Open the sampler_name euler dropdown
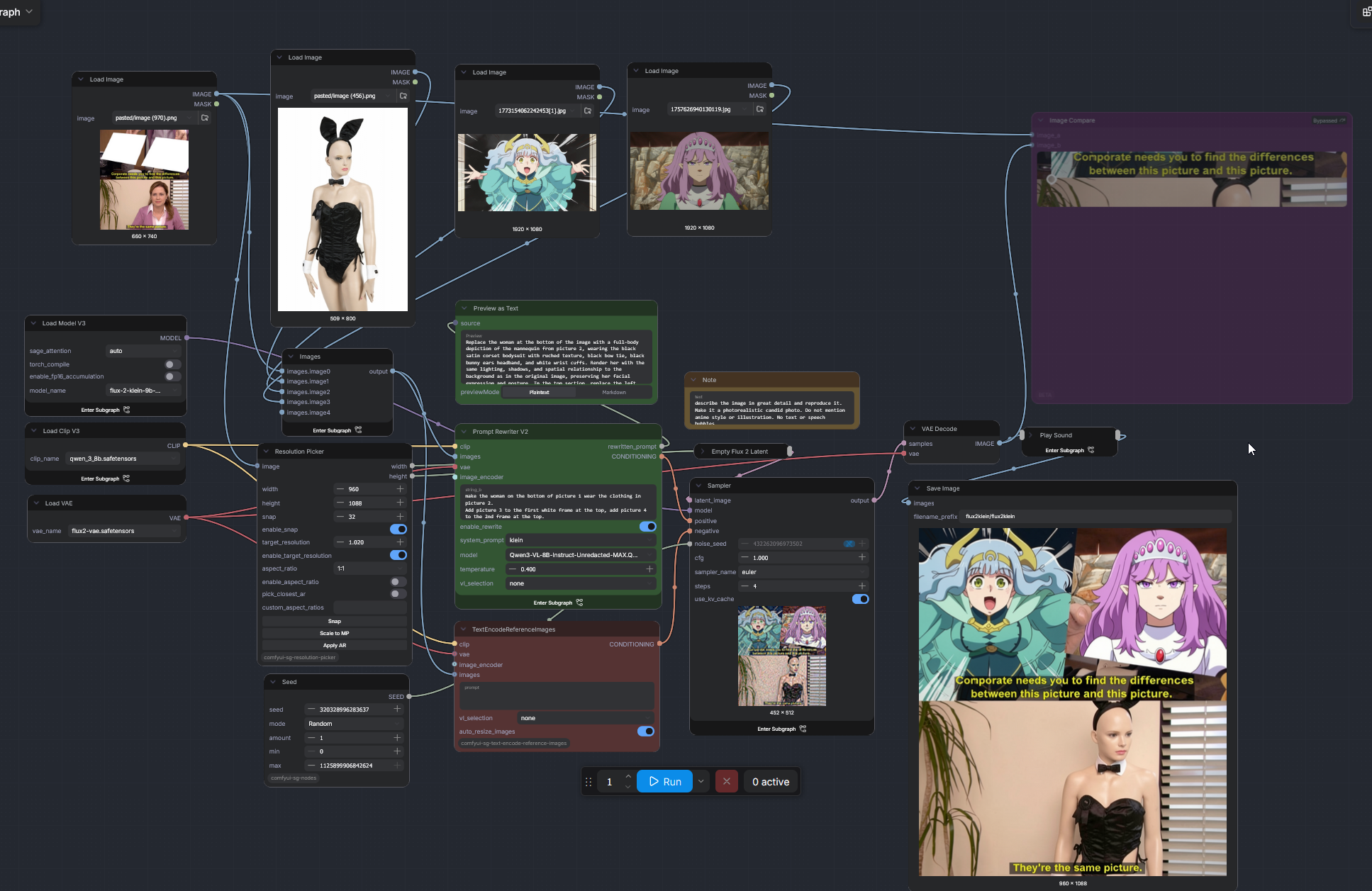This screenshot has width=1372, height=891. pos(803,572)
